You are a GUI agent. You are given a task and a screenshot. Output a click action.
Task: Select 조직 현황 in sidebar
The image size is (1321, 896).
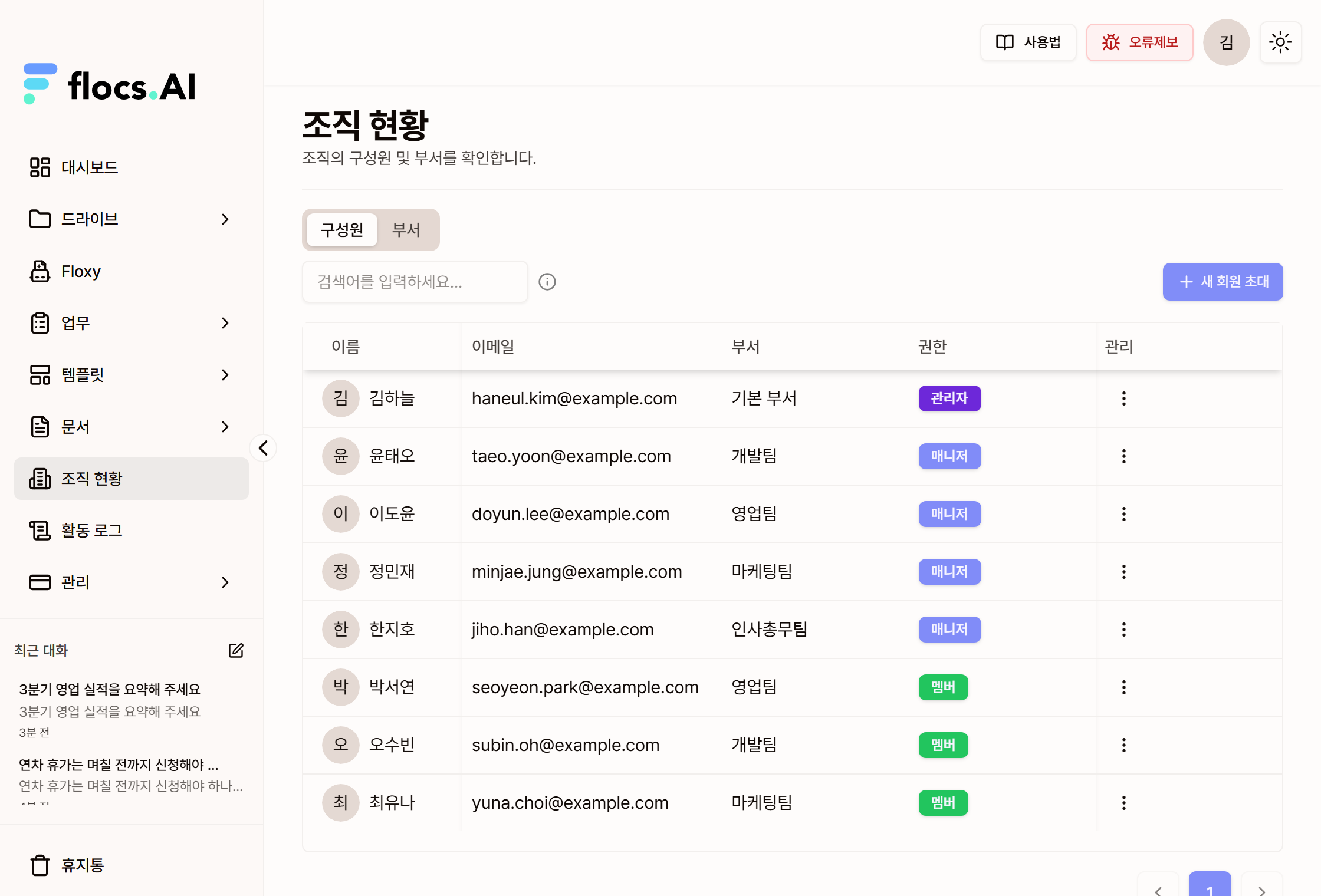pos(132,479)
